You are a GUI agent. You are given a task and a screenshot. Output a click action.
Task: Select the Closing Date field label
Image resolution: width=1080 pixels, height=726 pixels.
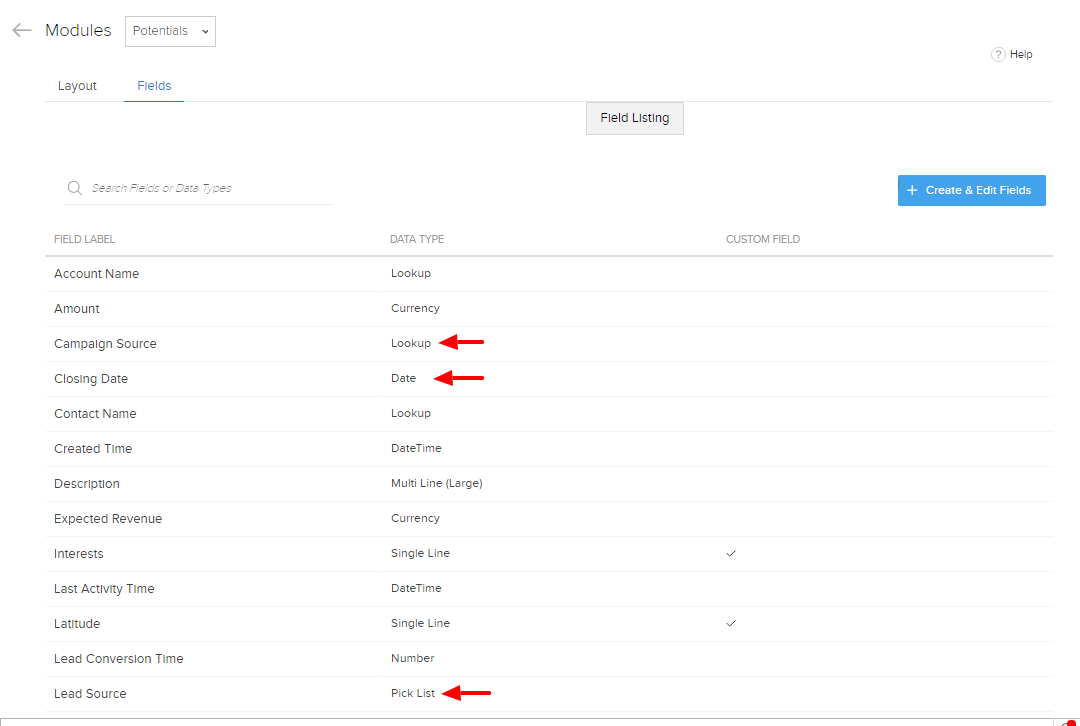91,379
